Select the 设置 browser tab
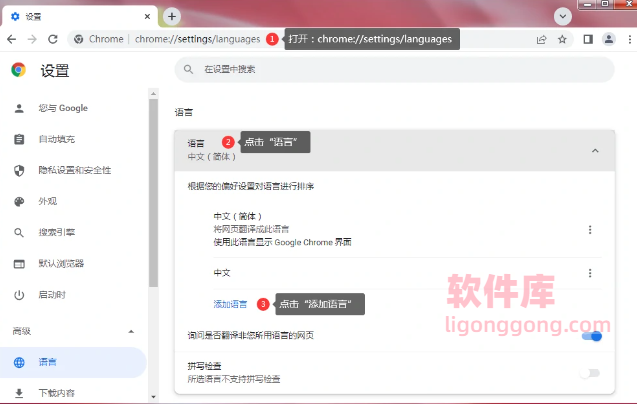The width and height of the screenshot is (637, 404). [80, 17]
